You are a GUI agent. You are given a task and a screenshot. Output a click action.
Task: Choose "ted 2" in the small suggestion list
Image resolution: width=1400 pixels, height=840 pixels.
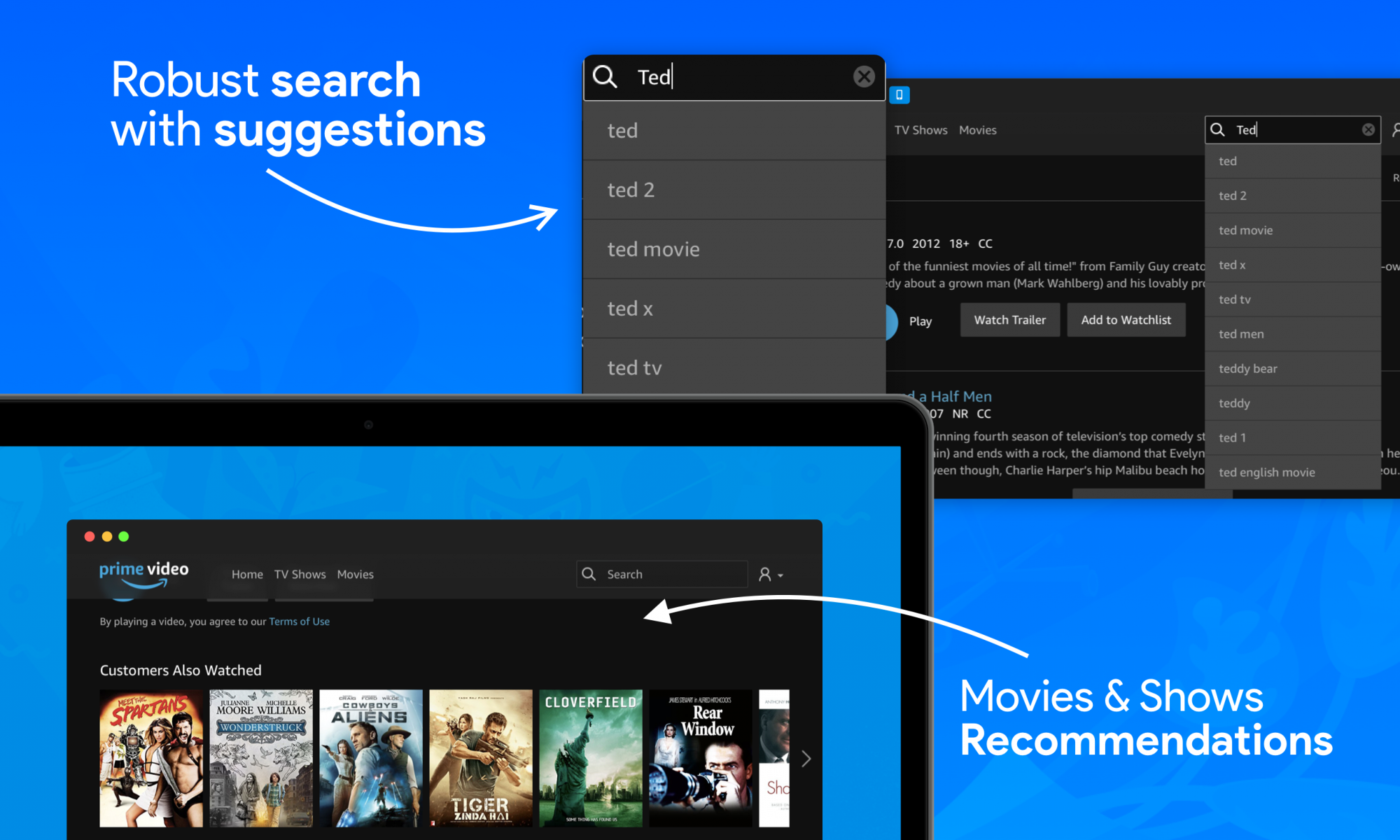click(1292, 196)
